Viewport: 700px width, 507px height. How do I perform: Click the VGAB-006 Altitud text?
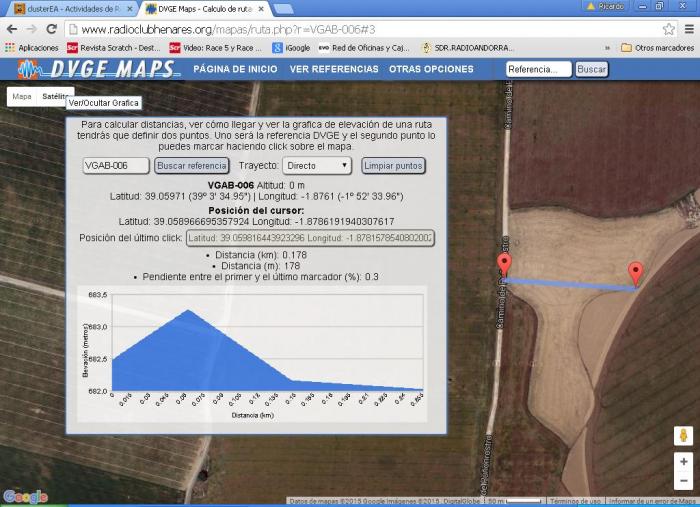[256, 185]
